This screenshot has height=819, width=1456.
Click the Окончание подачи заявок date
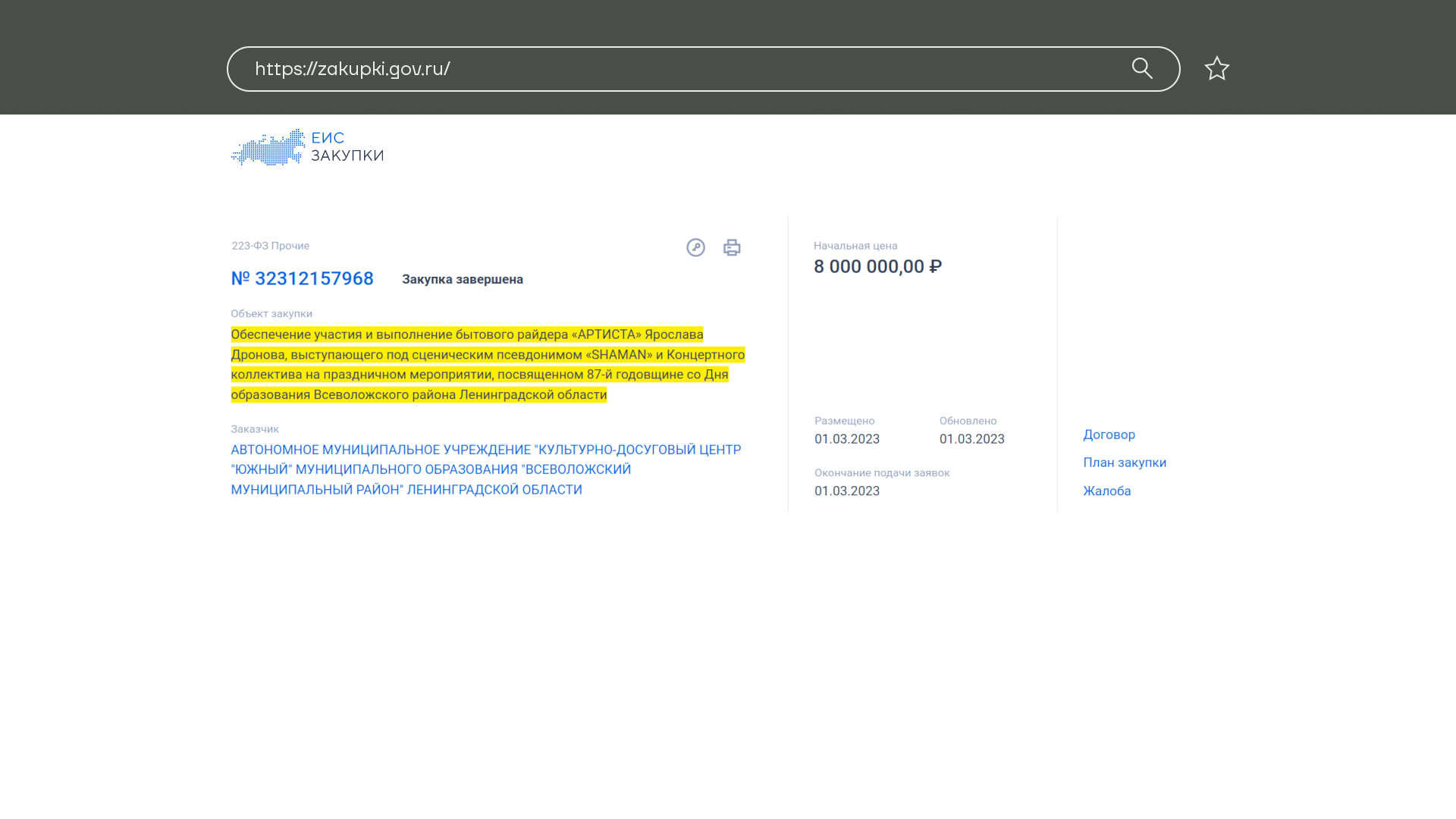(846, 491)
